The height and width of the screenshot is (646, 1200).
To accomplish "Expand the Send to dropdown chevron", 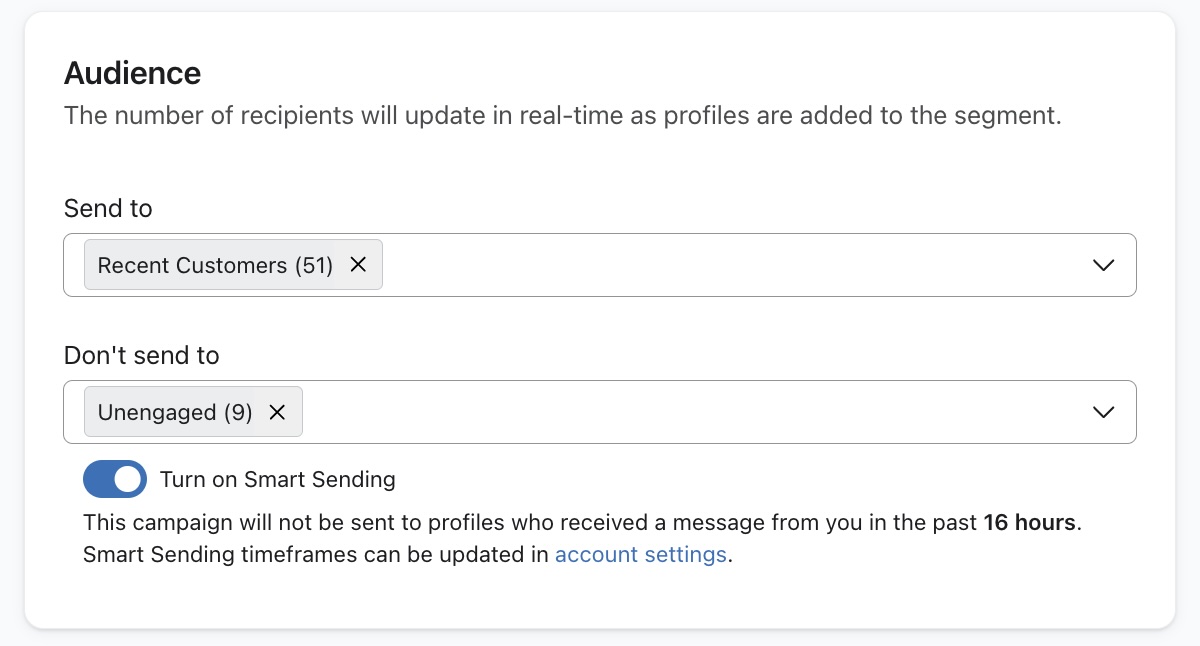I will tap(1103, 265).
